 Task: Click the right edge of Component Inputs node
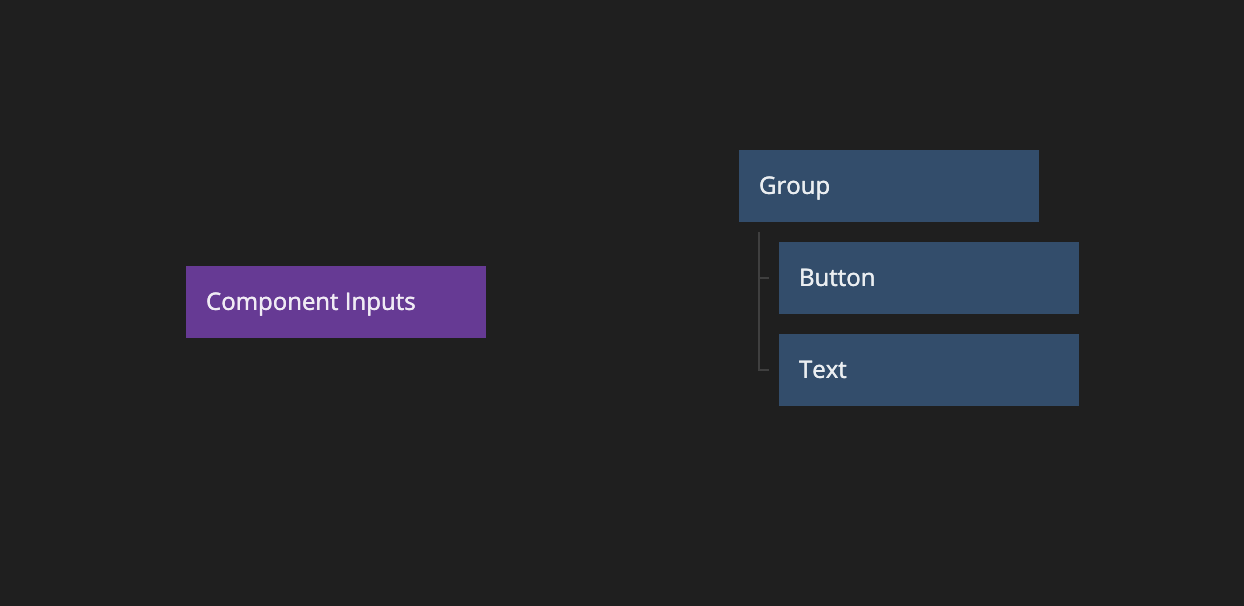(482, 302)
